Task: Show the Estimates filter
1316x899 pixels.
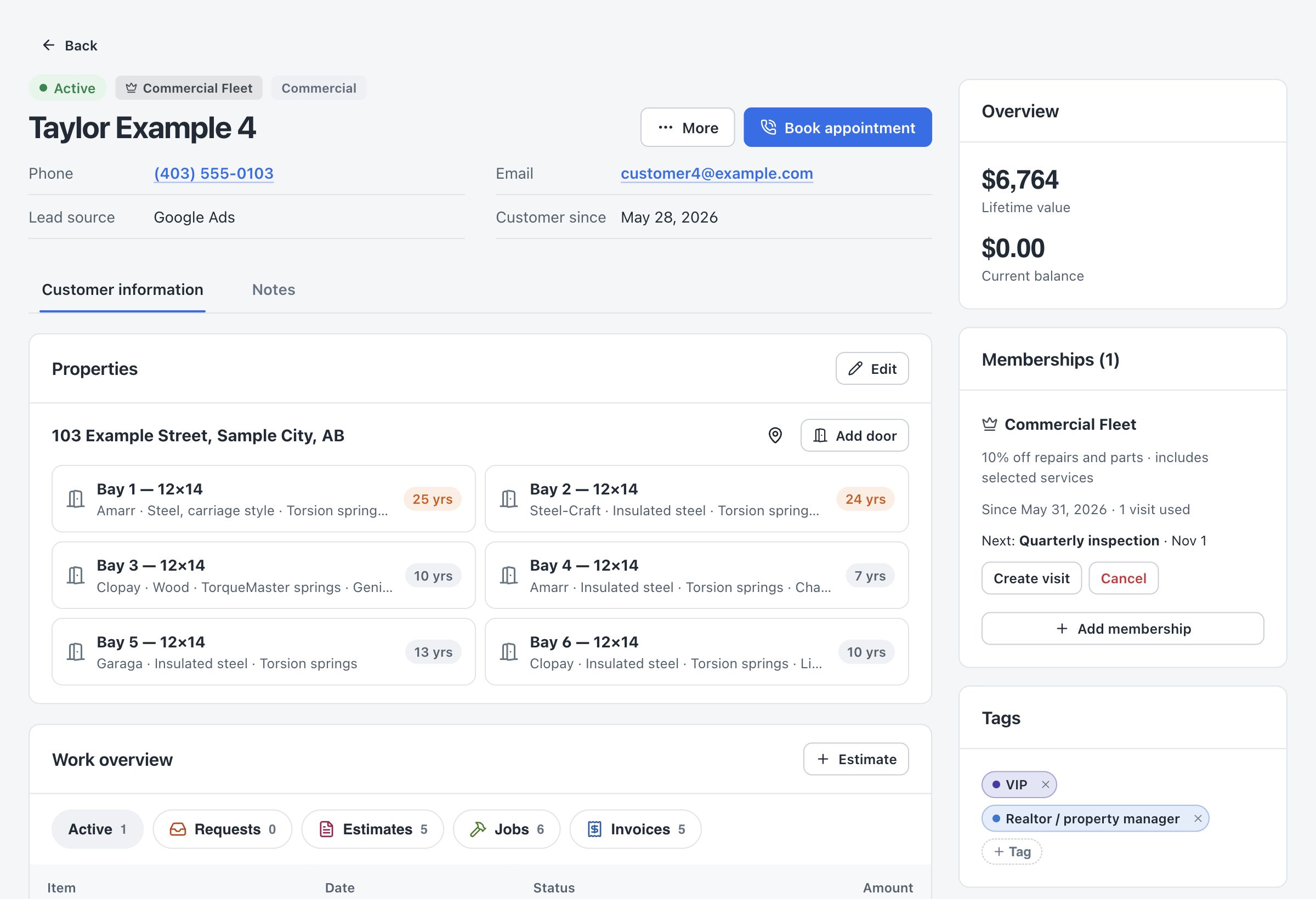Action: point(373,829)
